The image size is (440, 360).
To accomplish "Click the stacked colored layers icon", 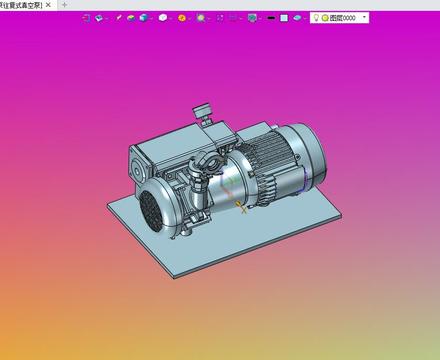I will [x=131, y=18].
